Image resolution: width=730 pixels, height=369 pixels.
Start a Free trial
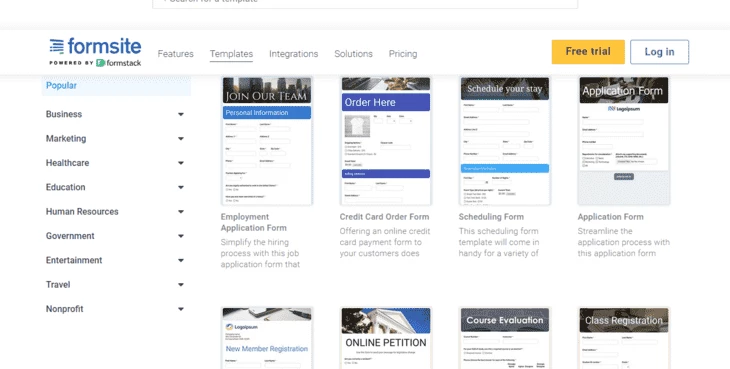[588, 52]
